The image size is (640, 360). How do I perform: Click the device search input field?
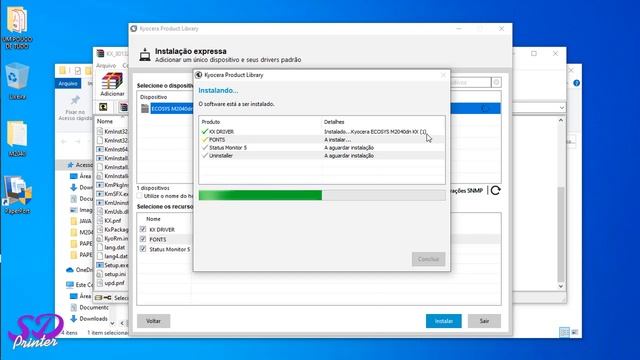pyautogui.click(x=471, y=82)
